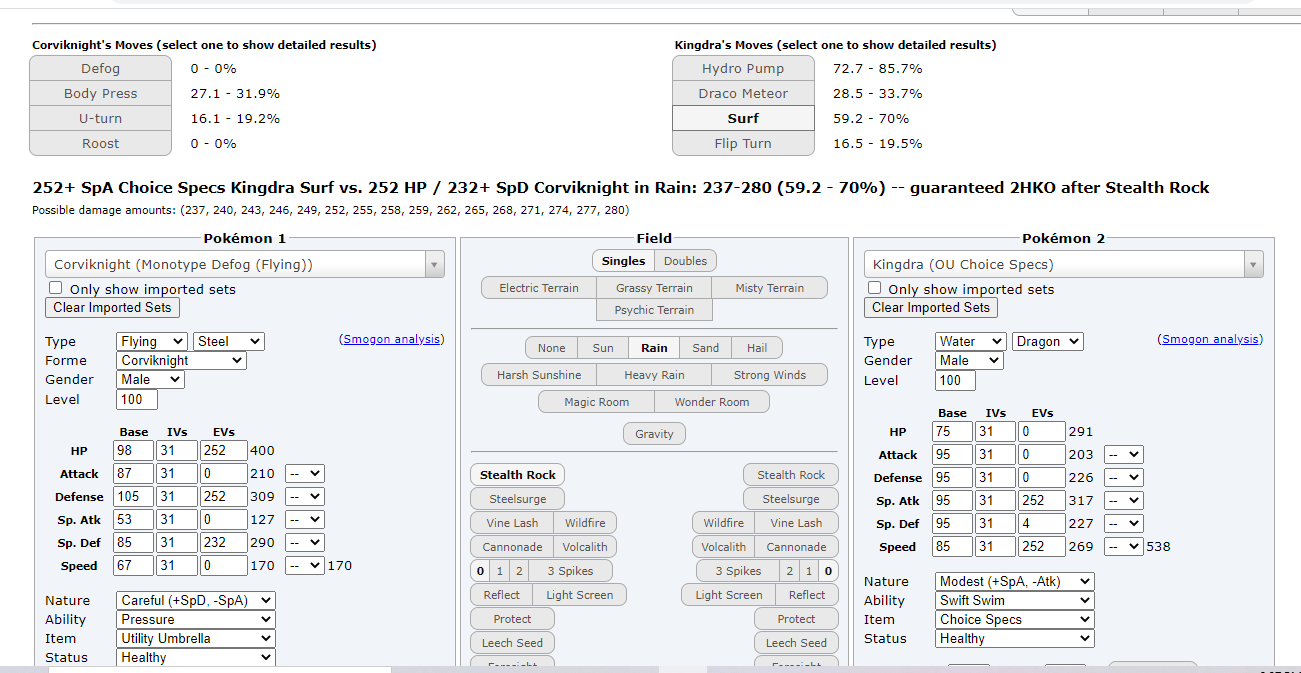Image resolution: width=1301 pixels, height=673 pixels.
Task: Toggle the bold Stealth Rock on Corviknight's side
Action: 518,475
